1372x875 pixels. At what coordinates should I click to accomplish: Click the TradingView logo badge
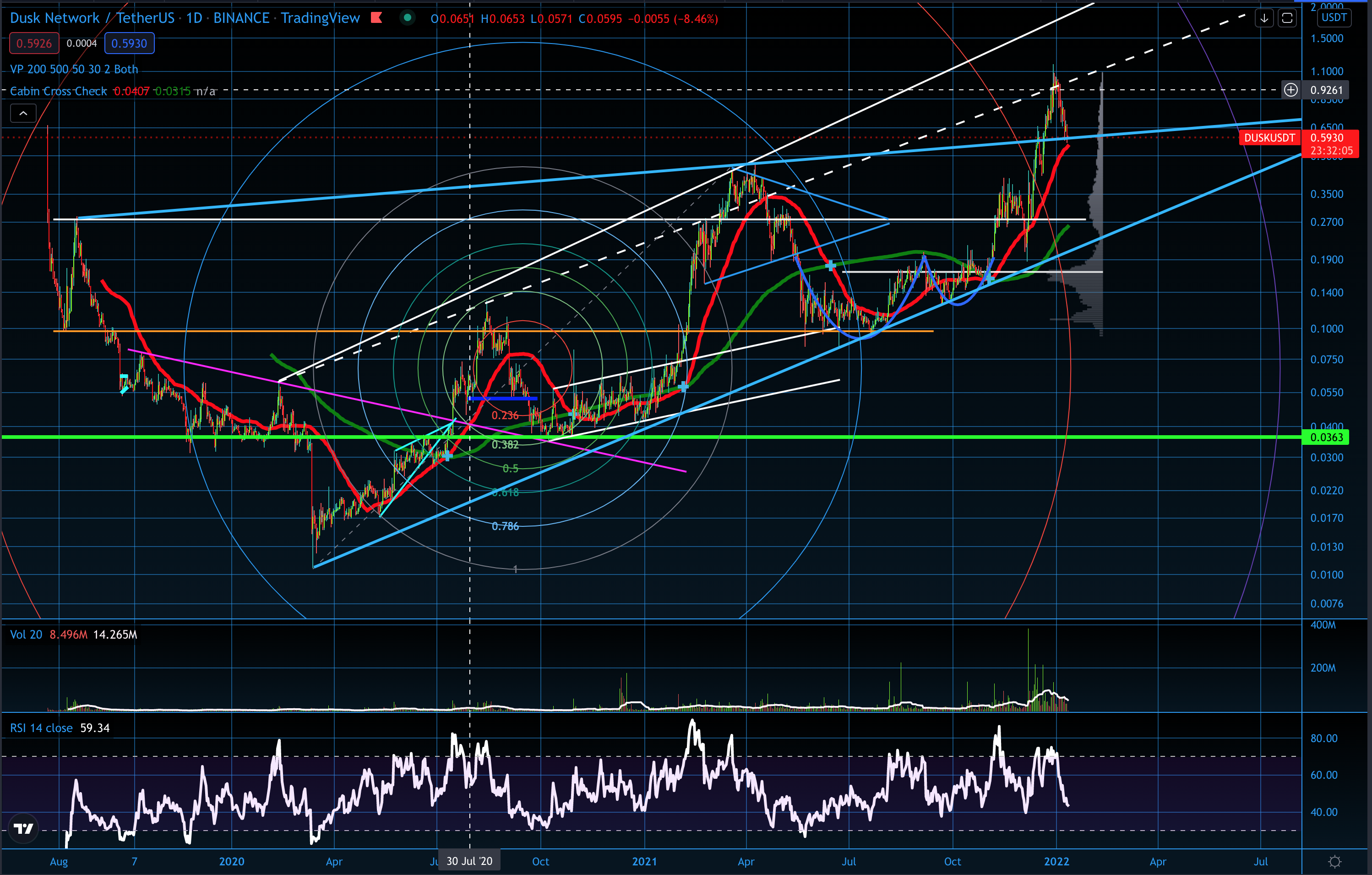tap(24, 828)
